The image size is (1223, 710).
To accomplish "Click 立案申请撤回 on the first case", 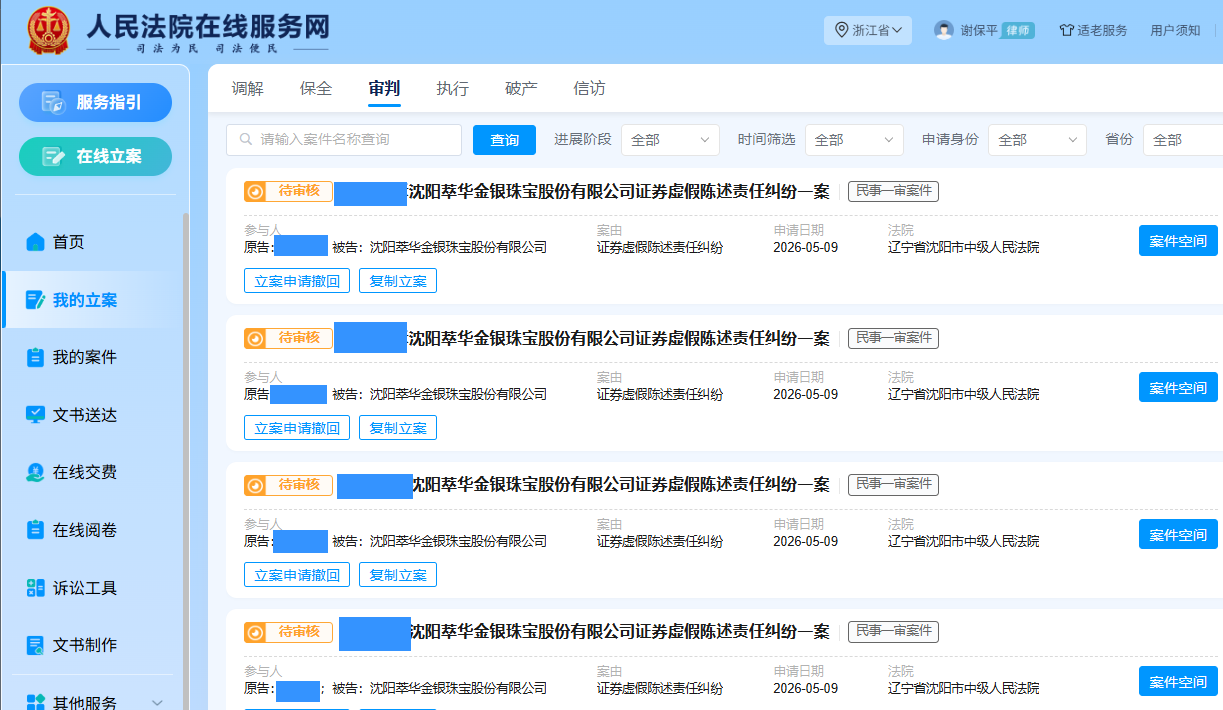I will pyautogui.click(x=297, y=281).
